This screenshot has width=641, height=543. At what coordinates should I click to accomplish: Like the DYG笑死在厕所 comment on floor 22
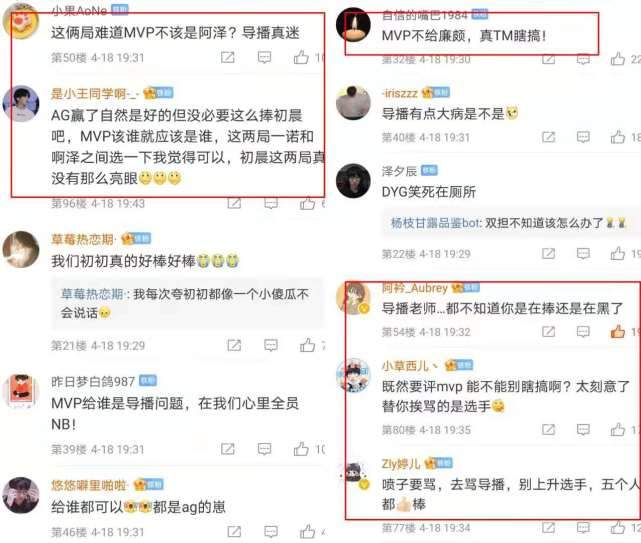pyautogui.click(x=618, y=254)
